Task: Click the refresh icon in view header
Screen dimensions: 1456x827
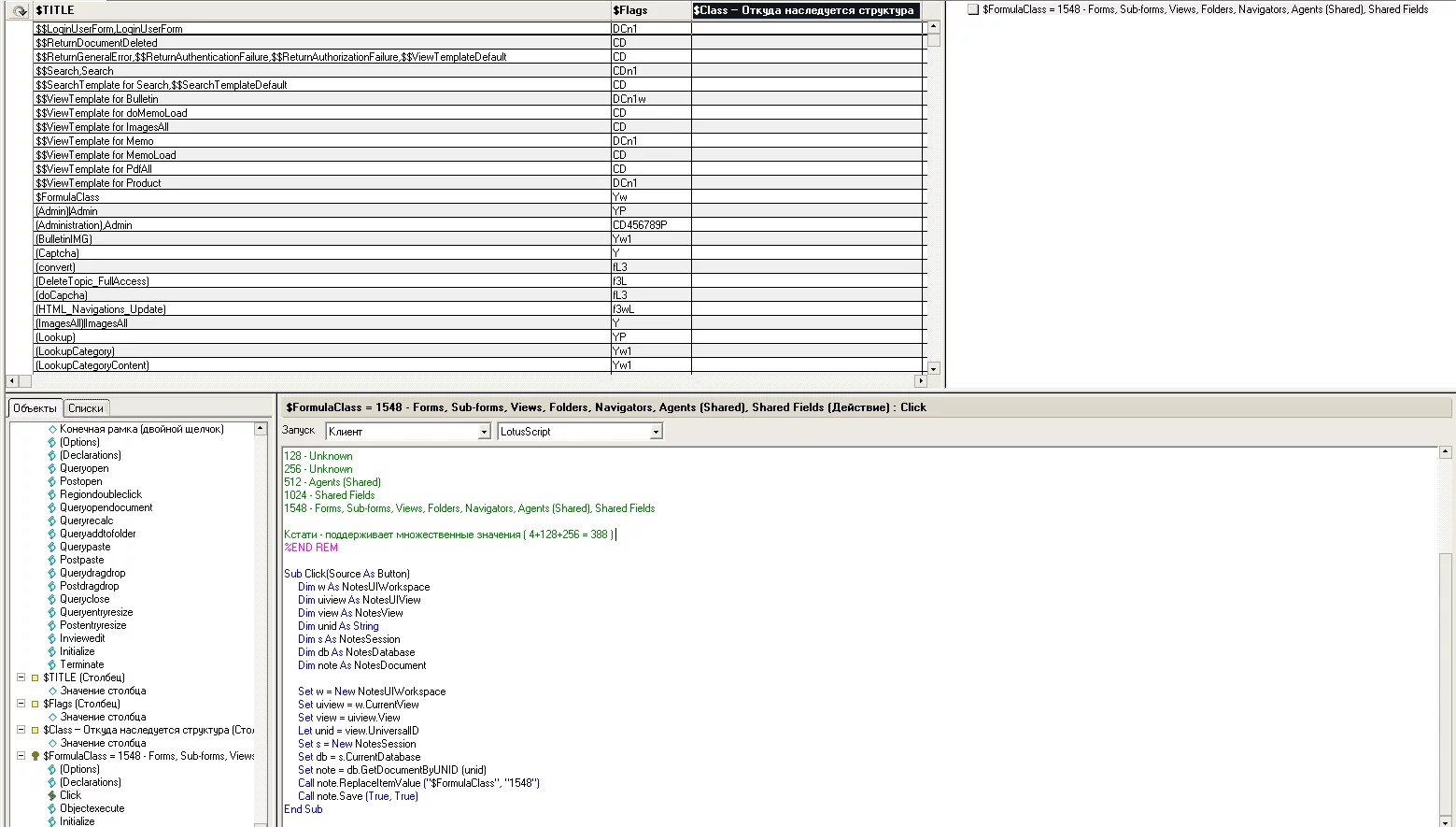Action: [20, 10]
